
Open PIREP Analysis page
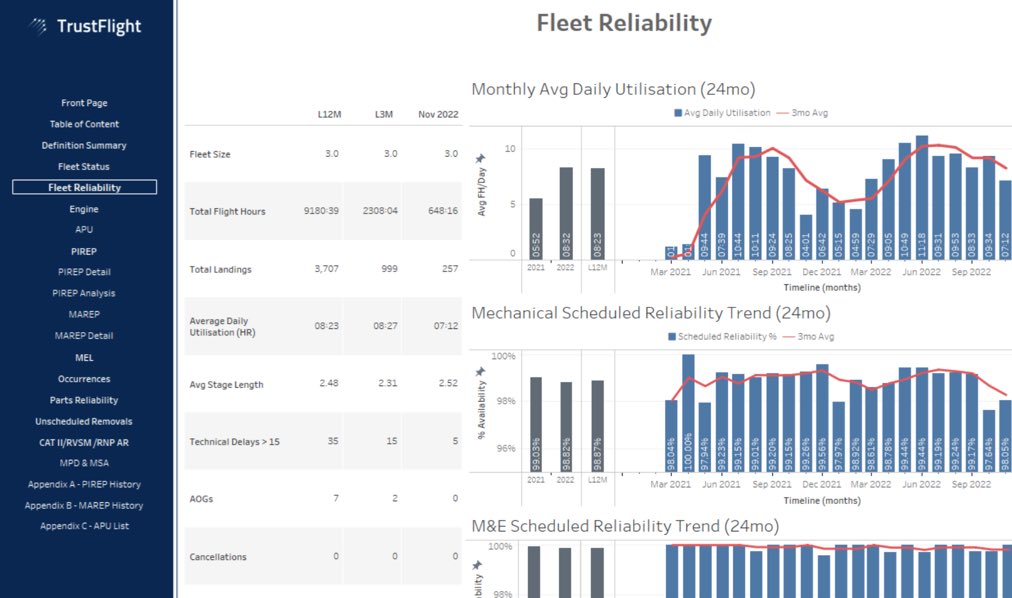(x=84, y=293)
